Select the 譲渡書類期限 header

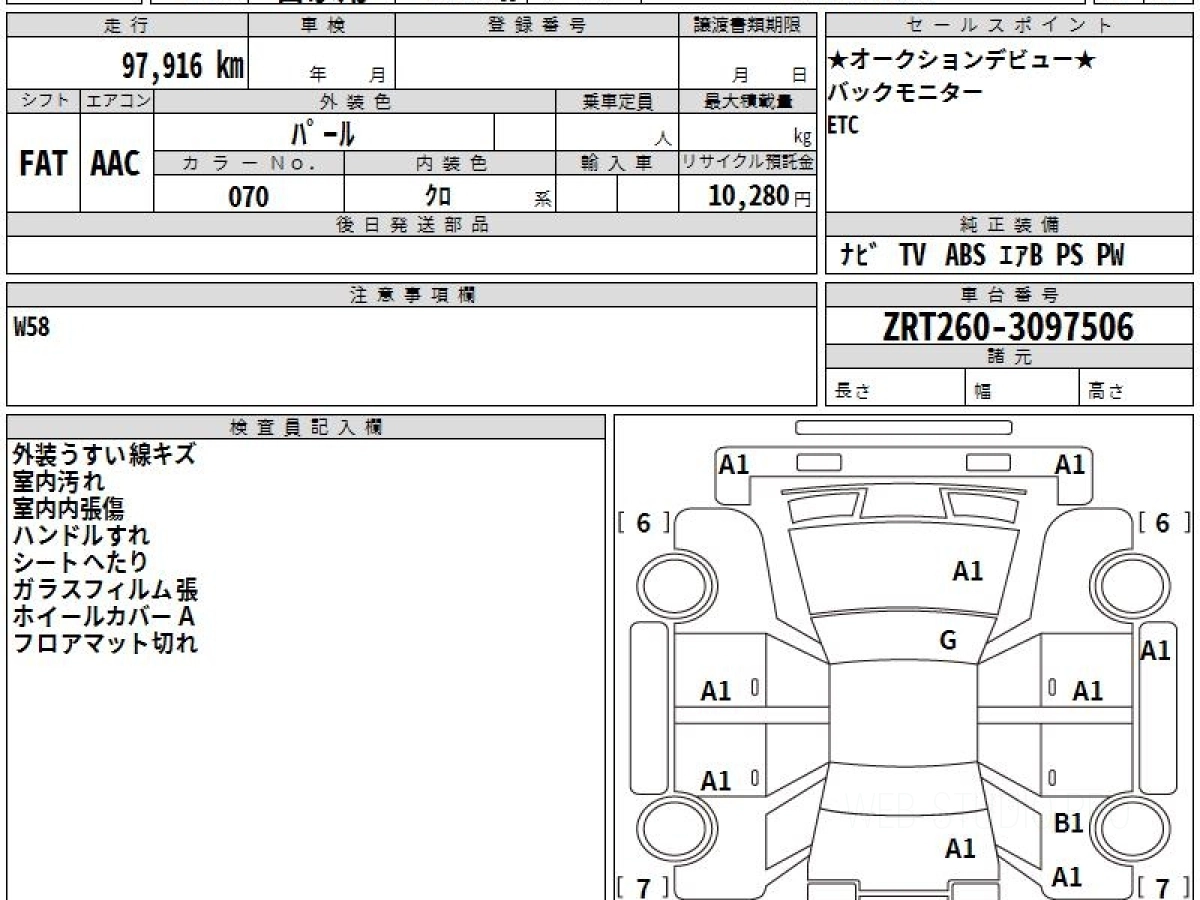[x=748, y=26]
